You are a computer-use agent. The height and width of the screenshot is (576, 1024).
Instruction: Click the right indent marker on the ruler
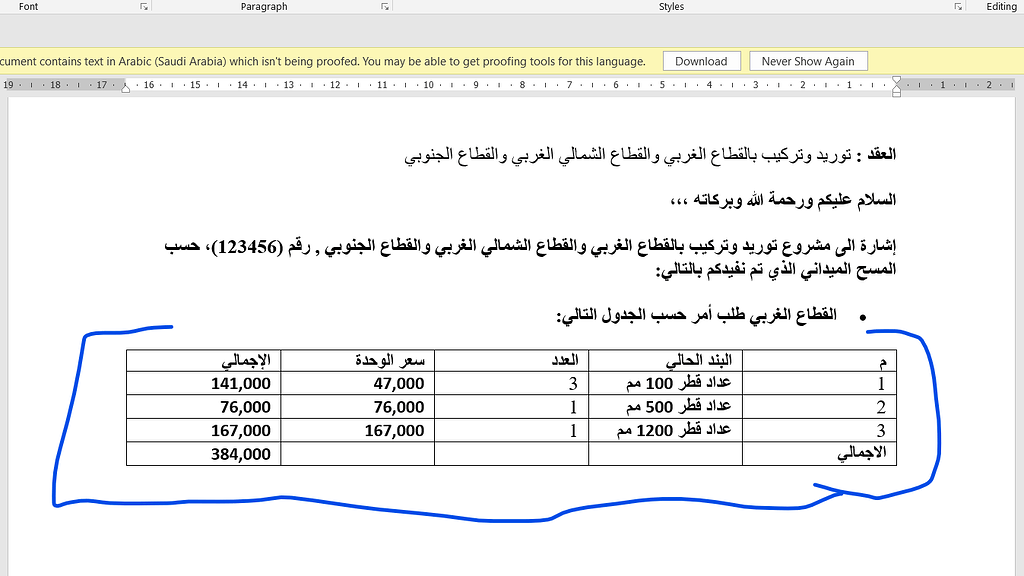pyautogui.click(x=125, y=90)
